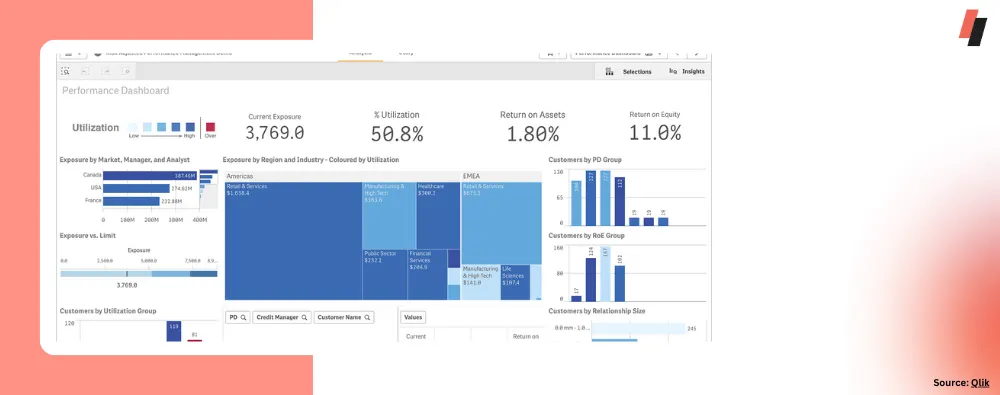The width and height of the screenshot is (1000, 395).
Task: Select the EMEA region header in treemap
Action: [x=501, y=175]
